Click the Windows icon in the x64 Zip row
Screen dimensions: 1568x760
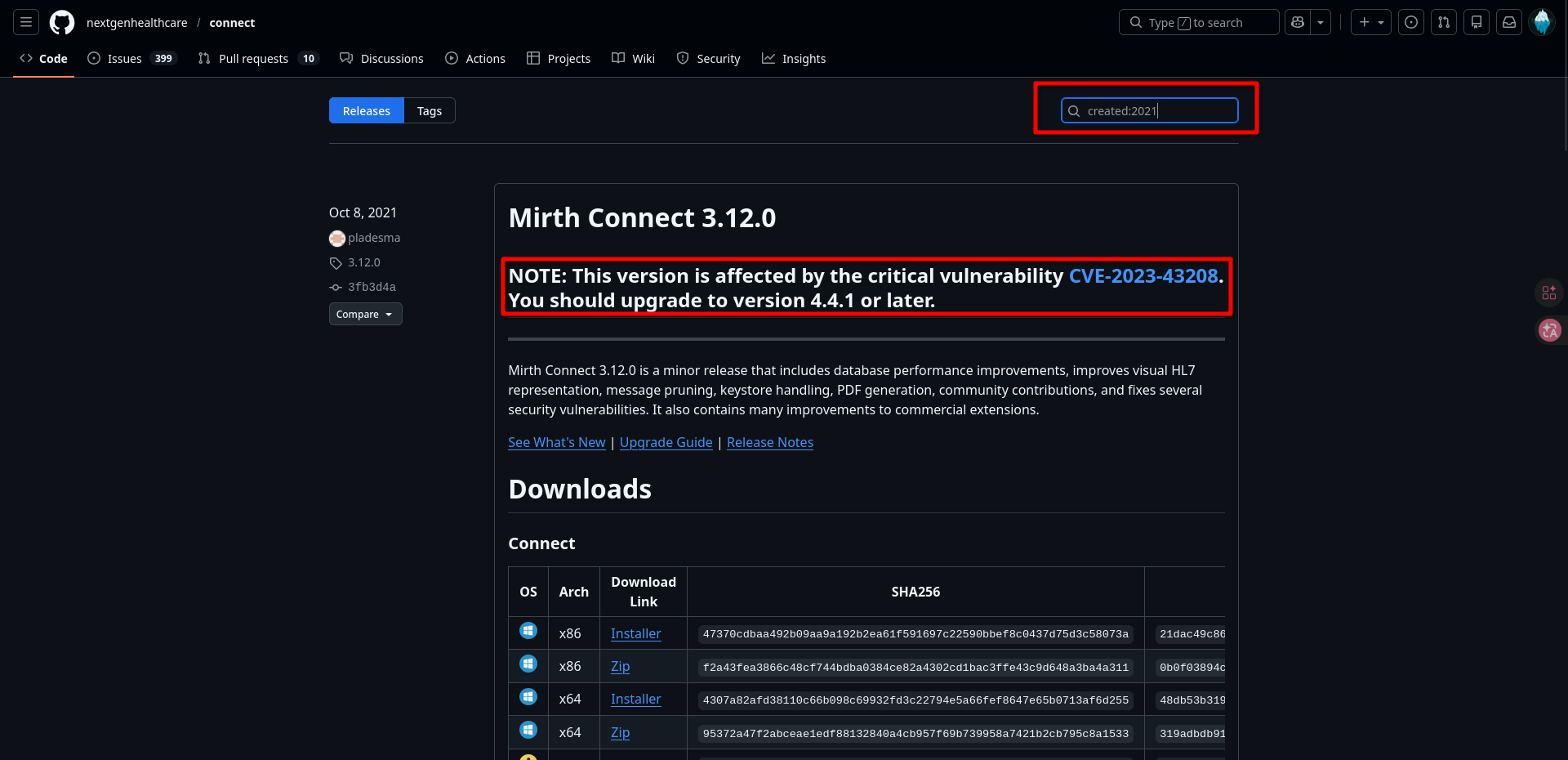pyautogui.click(x=528, y=730)
